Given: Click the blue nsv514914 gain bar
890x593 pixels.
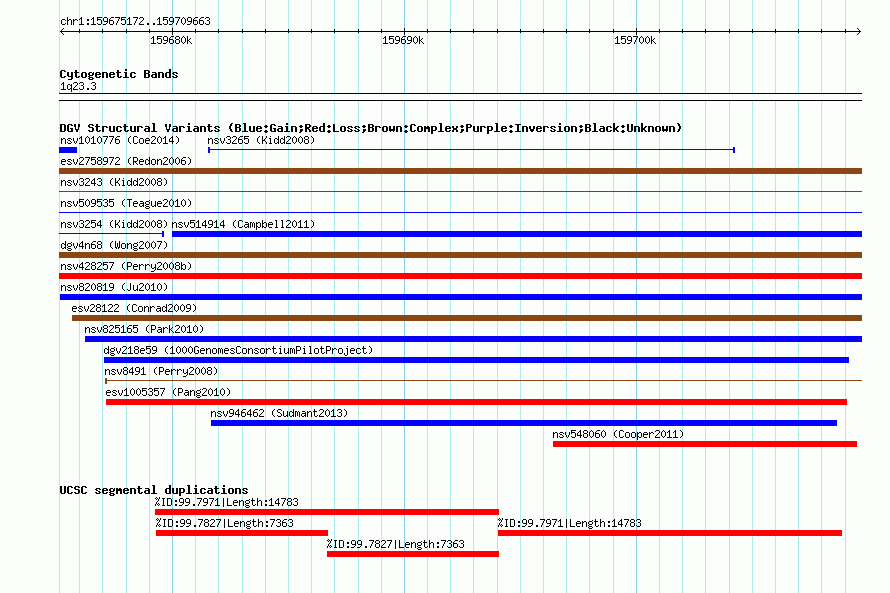Looking at the screenshot, I should coord(517,234).
